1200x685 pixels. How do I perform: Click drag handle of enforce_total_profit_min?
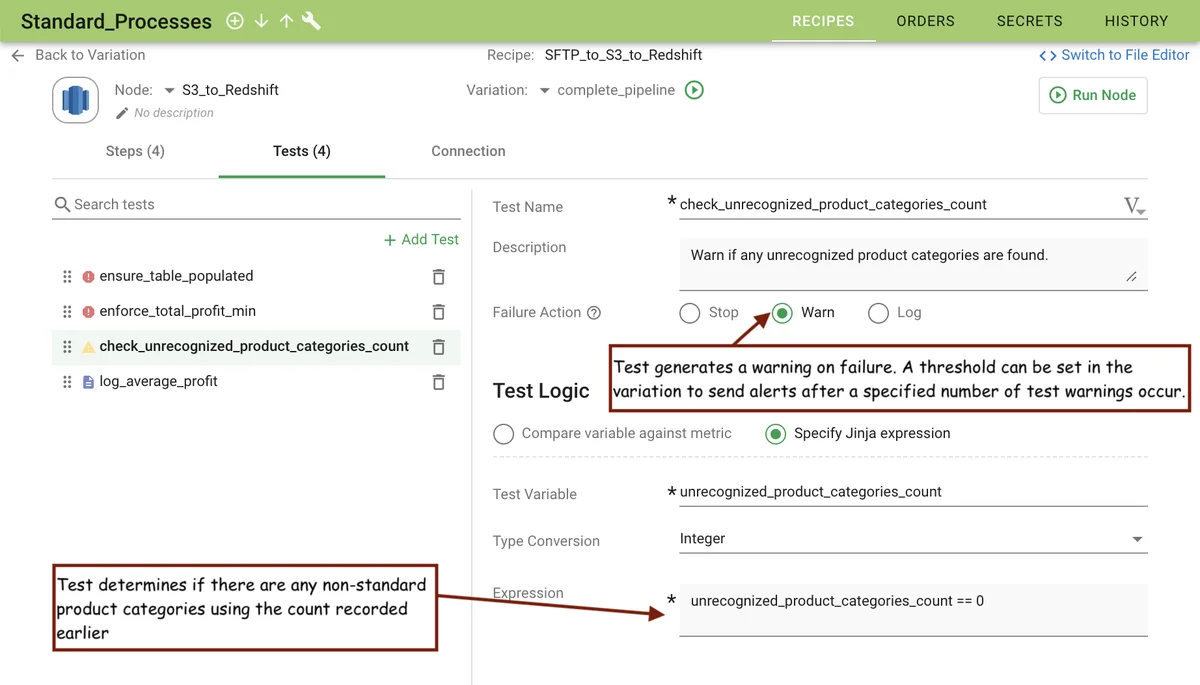67,312
